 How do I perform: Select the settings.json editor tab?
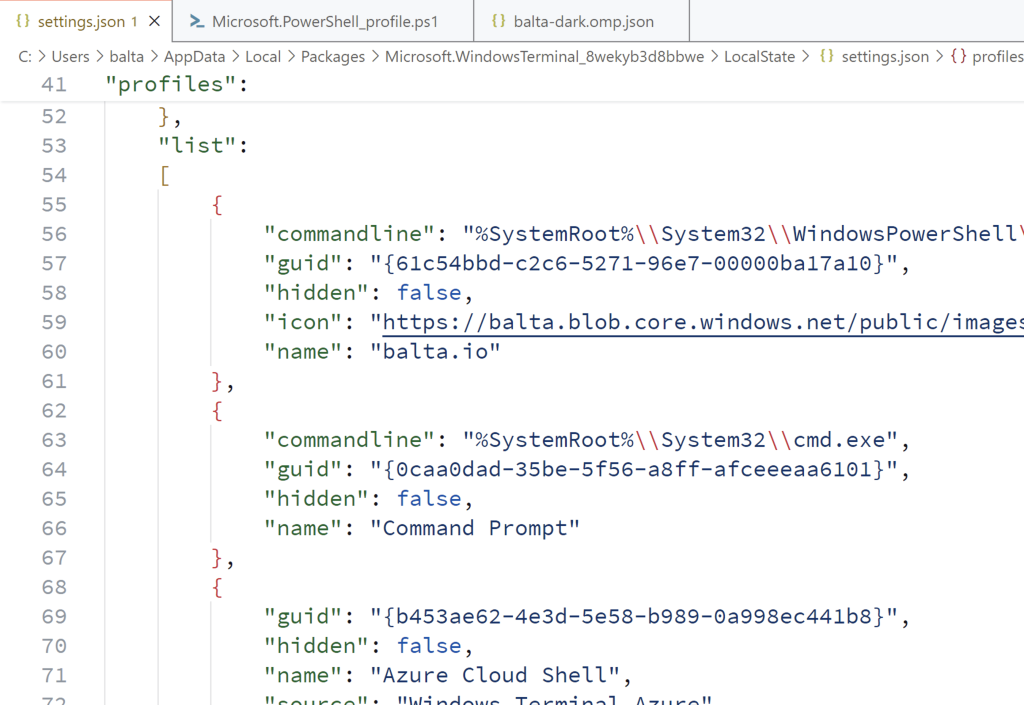[x=86, y=22]
